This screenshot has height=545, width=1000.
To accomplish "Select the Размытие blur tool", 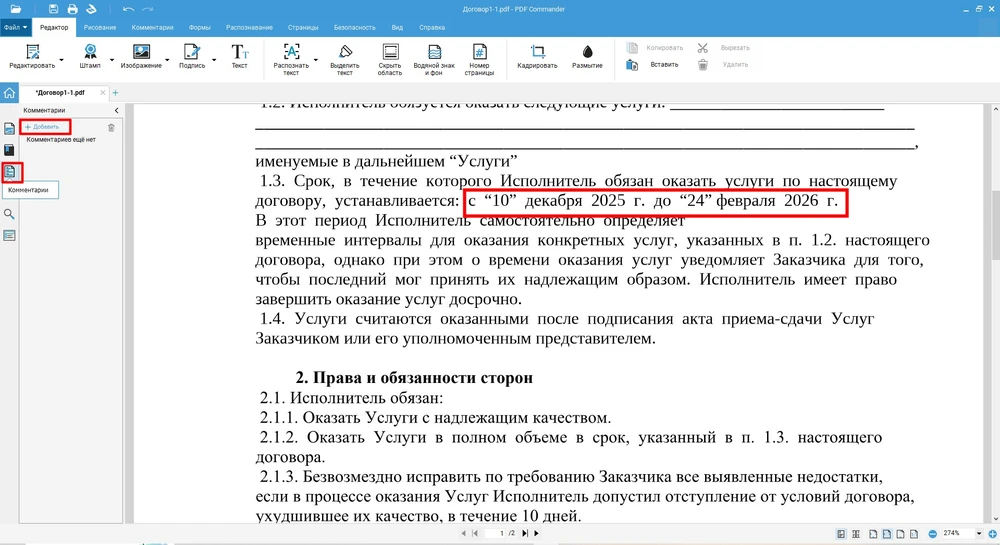I will [587, 57].
